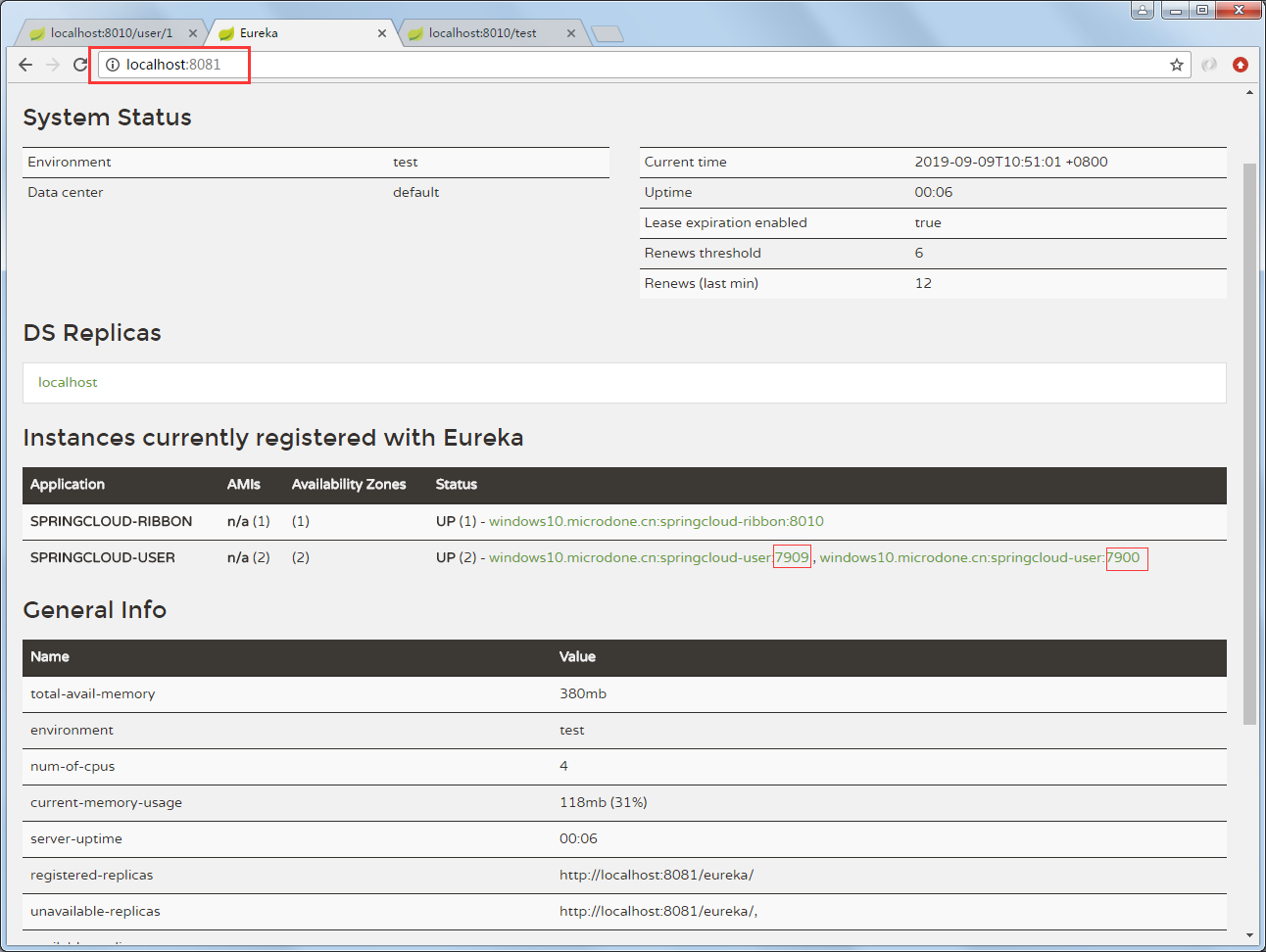Viewport: 1266px width, 952px height.
Task: Click the SPRINGCLOUD-USER application name
Action: click(103, 558)
